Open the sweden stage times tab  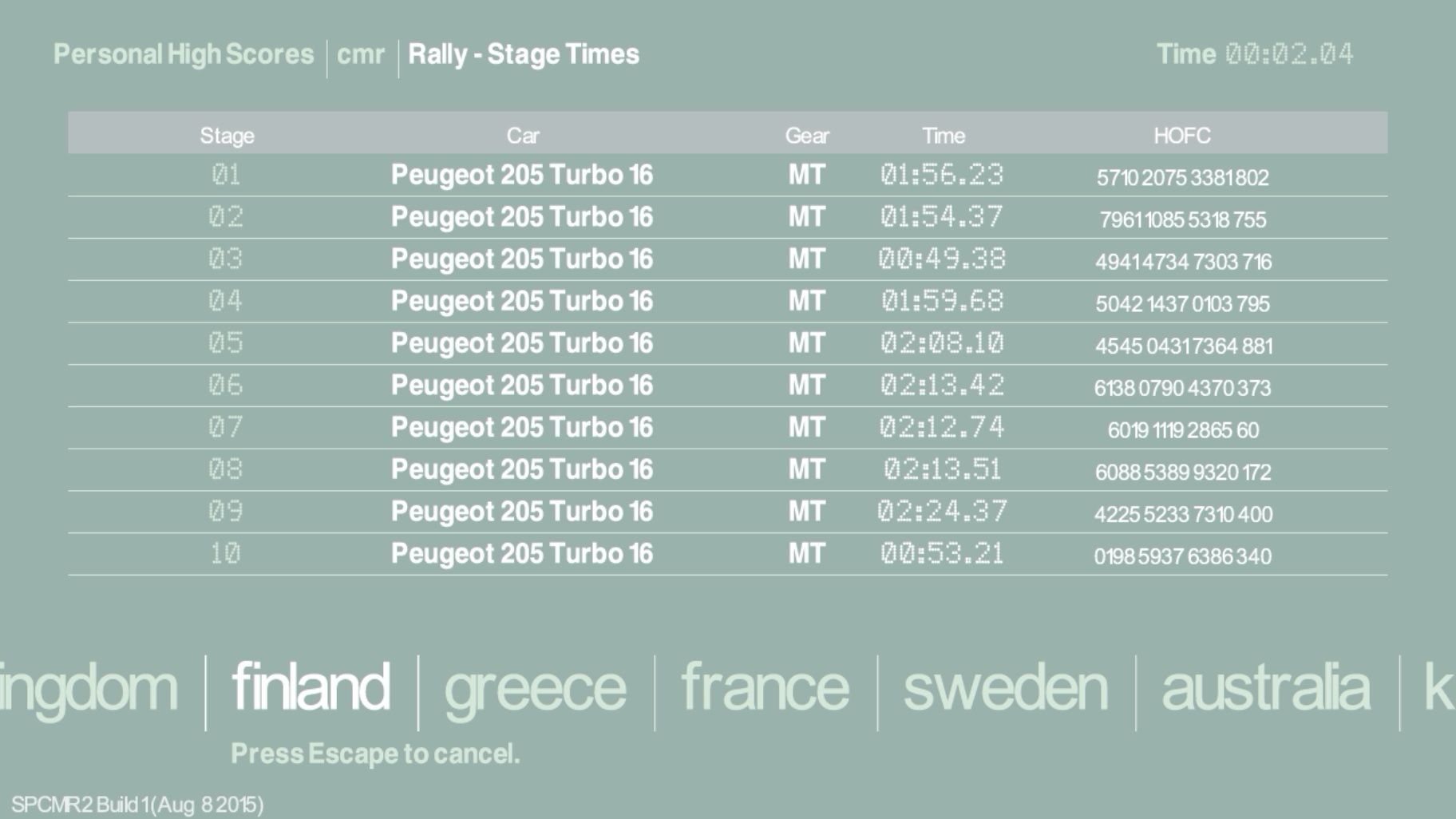pyautogui.click(x=1005, y=687)
